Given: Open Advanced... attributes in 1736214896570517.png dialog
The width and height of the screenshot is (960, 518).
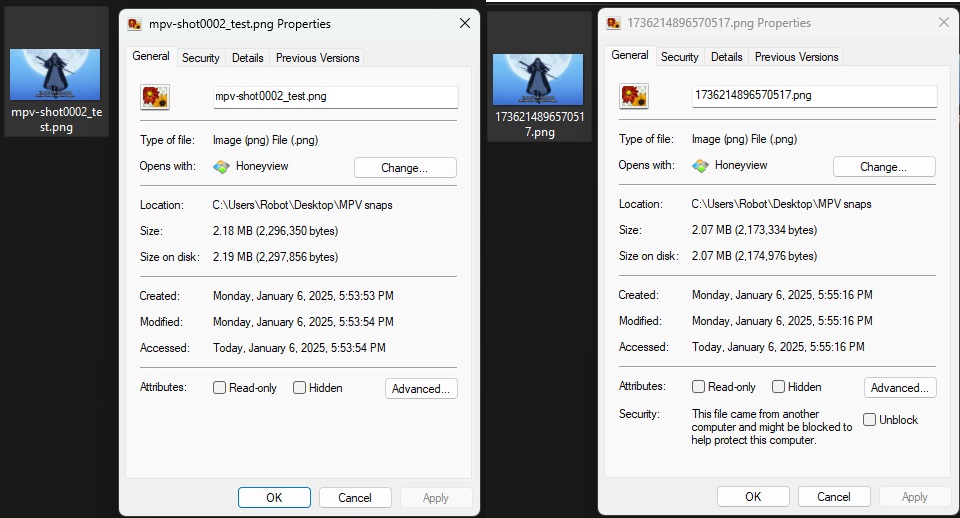Looking at the screenshot, I should 899,388.
